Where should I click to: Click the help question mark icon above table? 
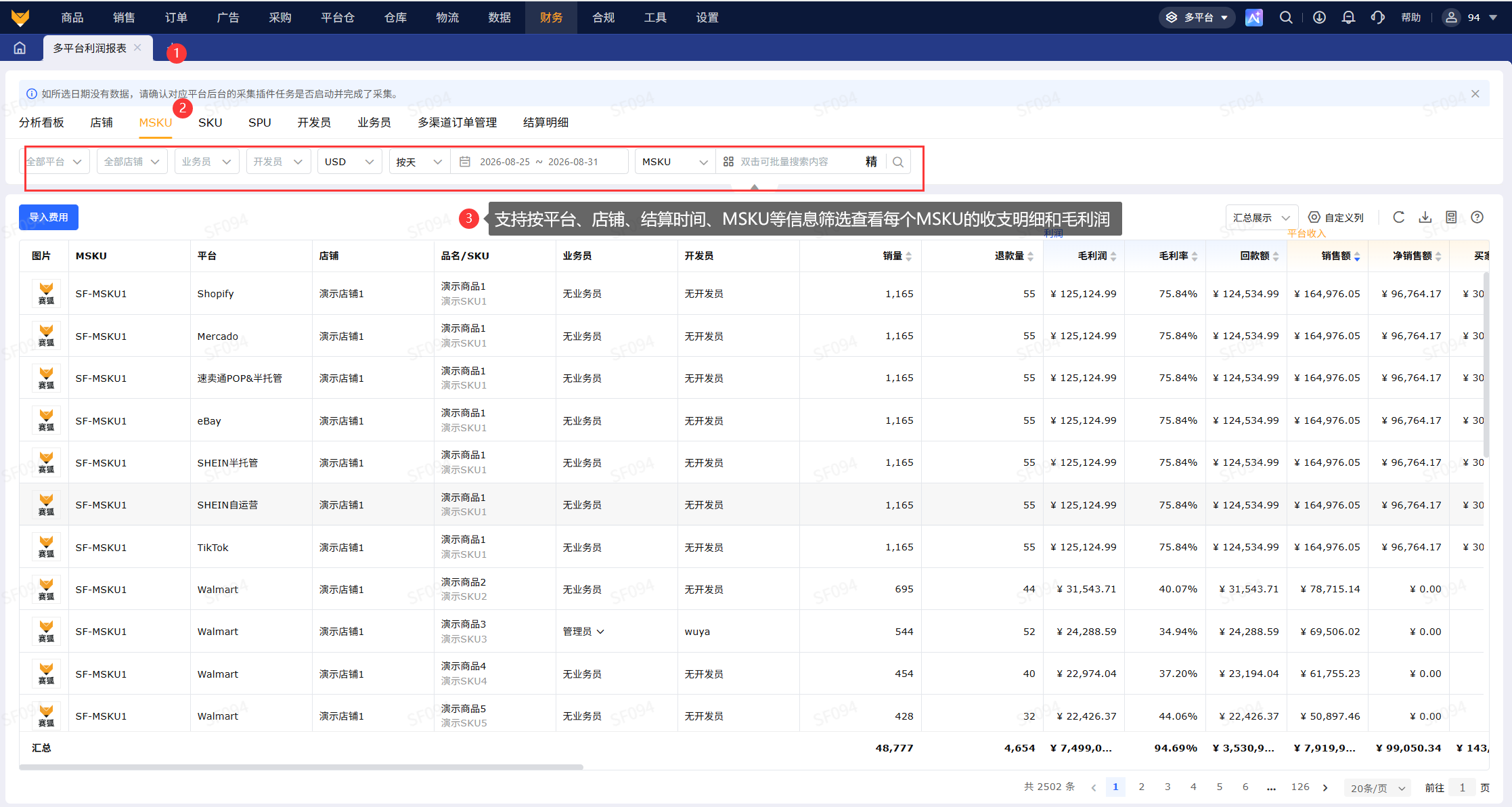1477,217
